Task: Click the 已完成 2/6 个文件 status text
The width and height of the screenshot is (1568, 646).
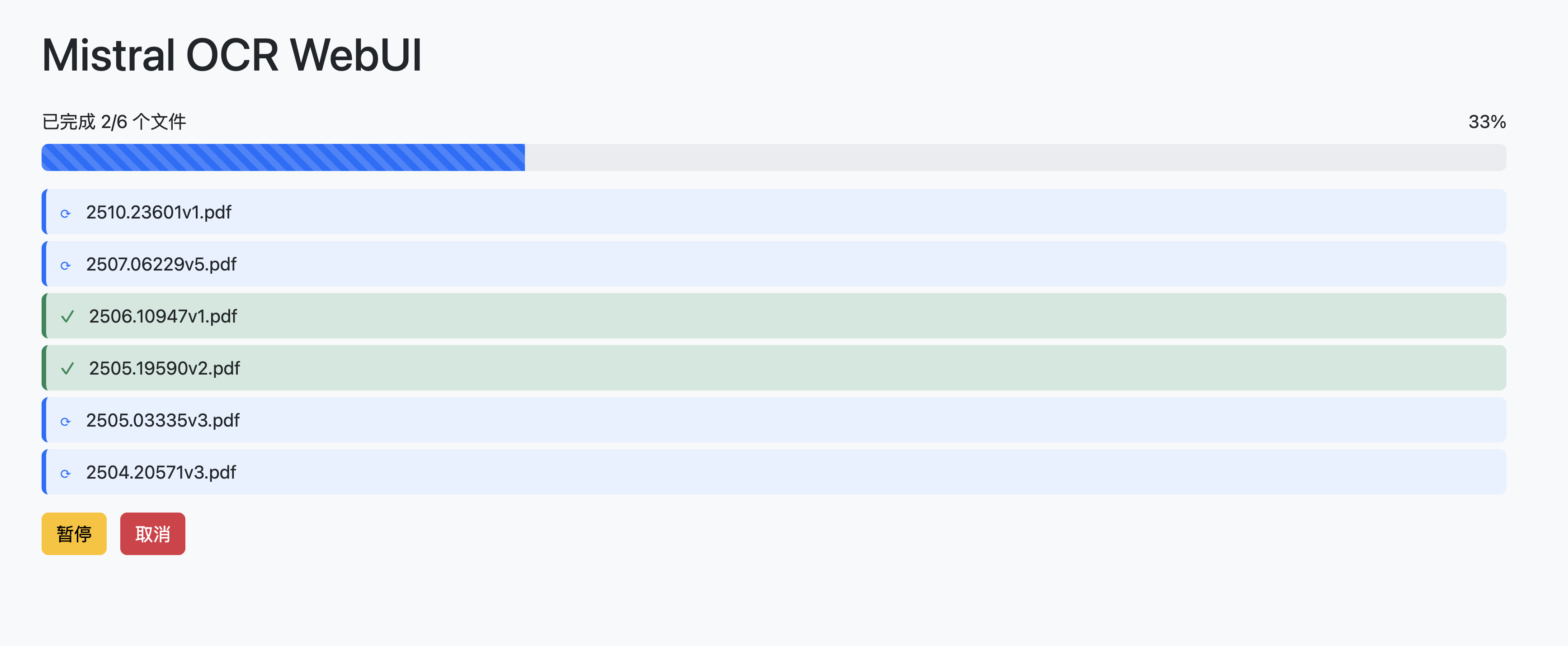Action: pyautogui.click(x=114, y=122)
